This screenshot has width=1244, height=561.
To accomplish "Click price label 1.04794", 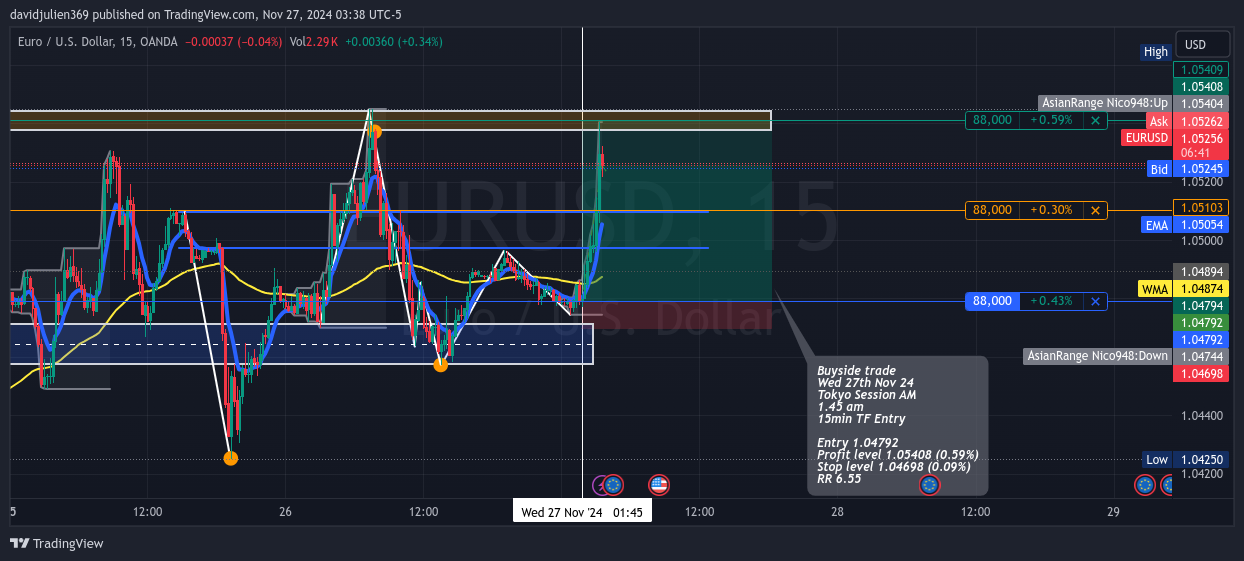I will 1200,306.
